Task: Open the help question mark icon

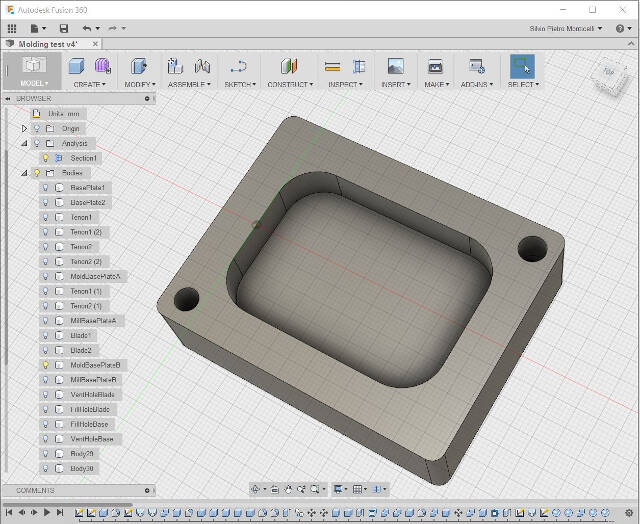Action: (x=620, y=28)
